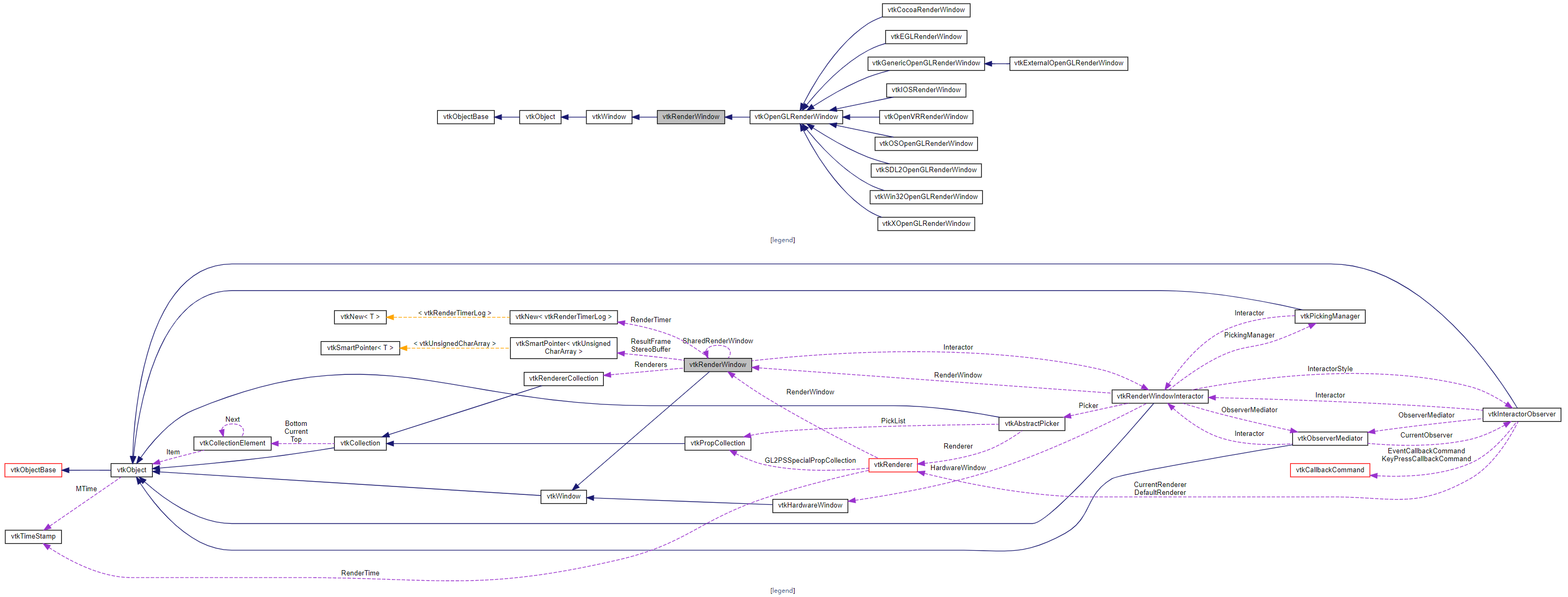Select vtkSmartPointer< T > template node

(360, 348)
